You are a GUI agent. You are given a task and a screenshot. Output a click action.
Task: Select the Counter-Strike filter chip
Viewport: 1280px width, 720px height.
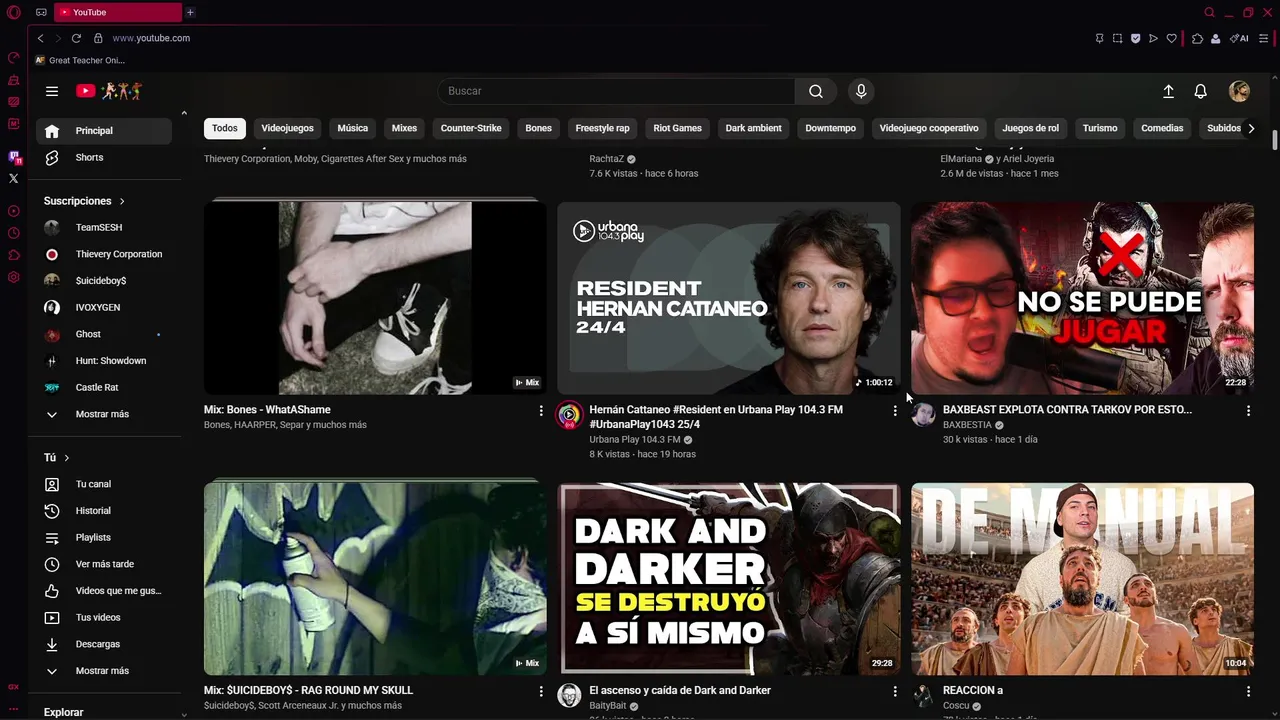point(471,128)
